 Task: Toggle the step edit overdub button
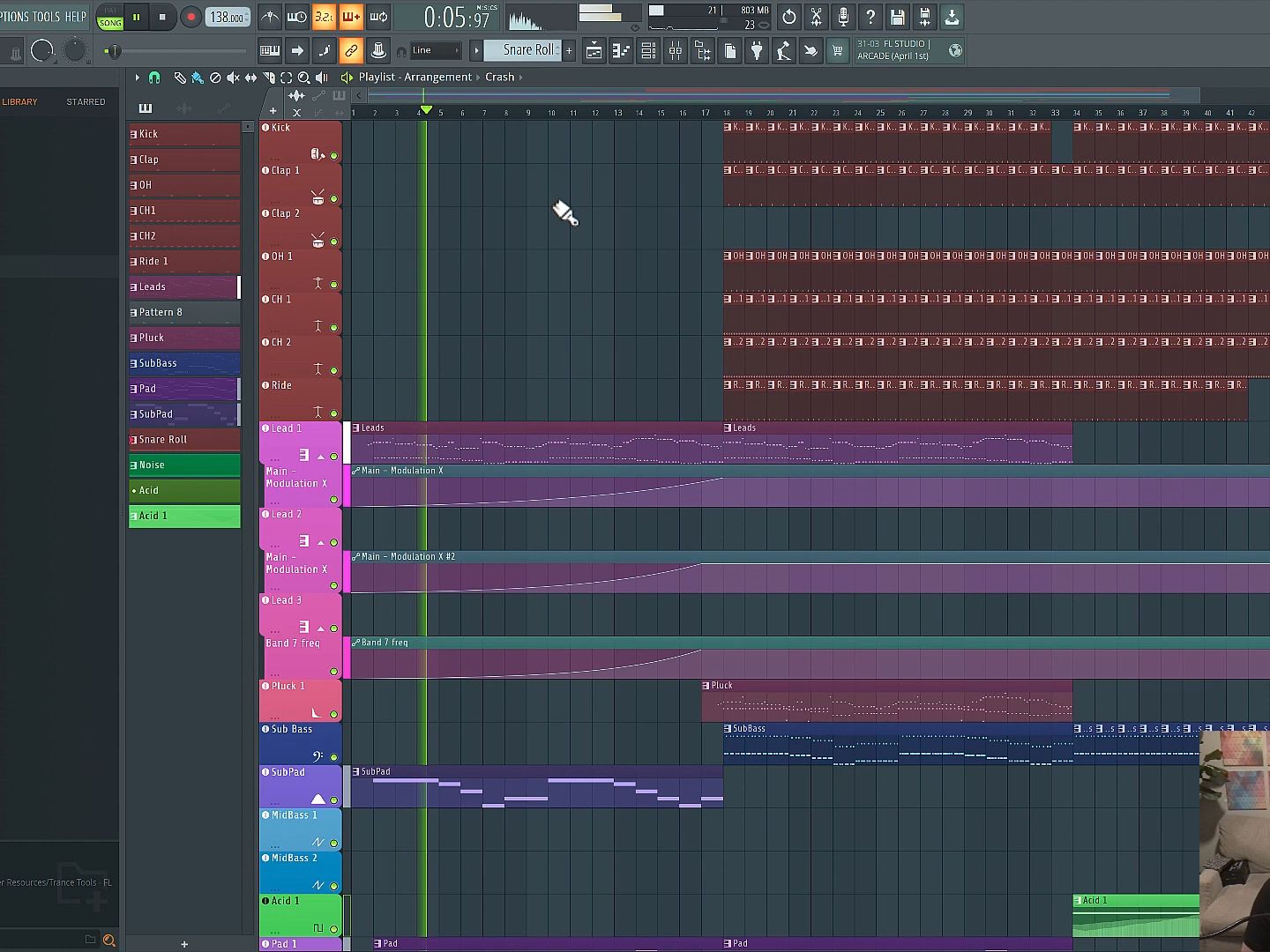click(x=351, y=17)
